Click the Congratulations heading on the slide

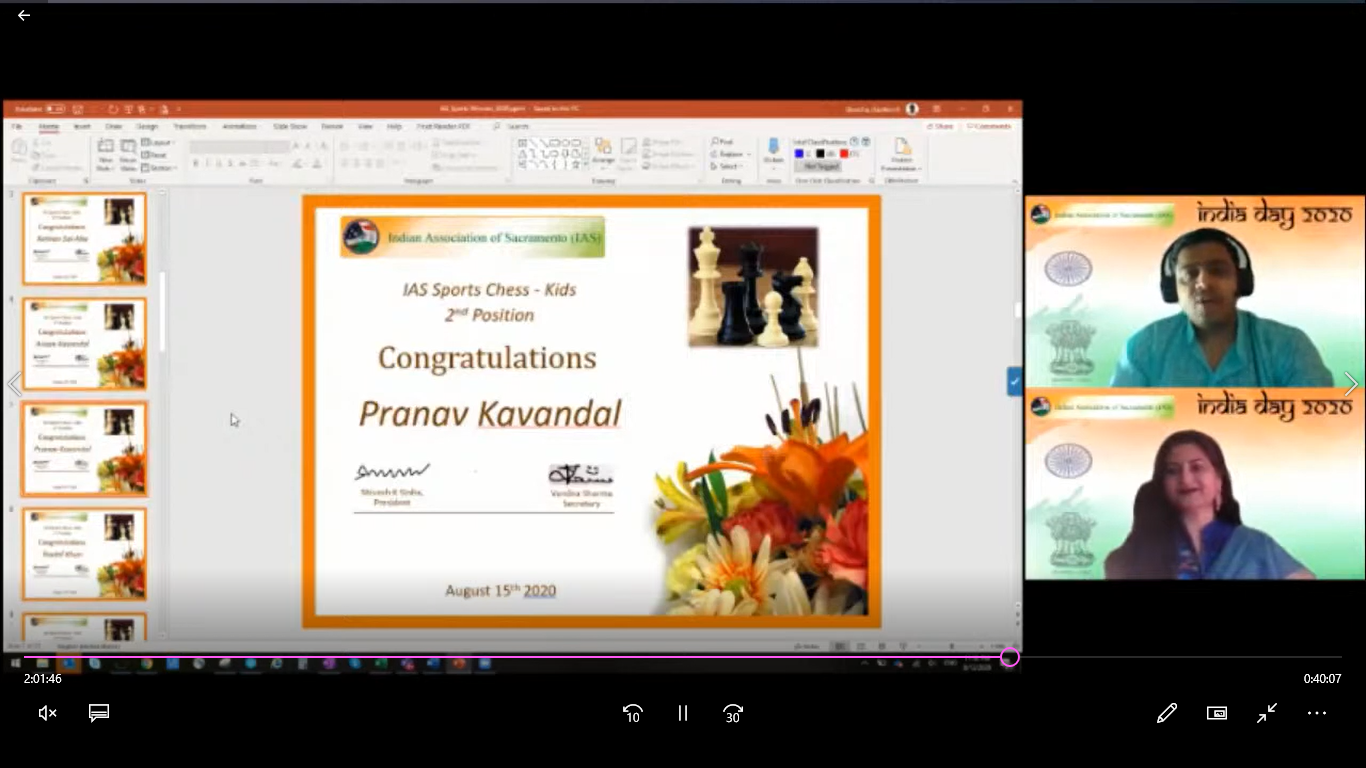coord(487,358)
